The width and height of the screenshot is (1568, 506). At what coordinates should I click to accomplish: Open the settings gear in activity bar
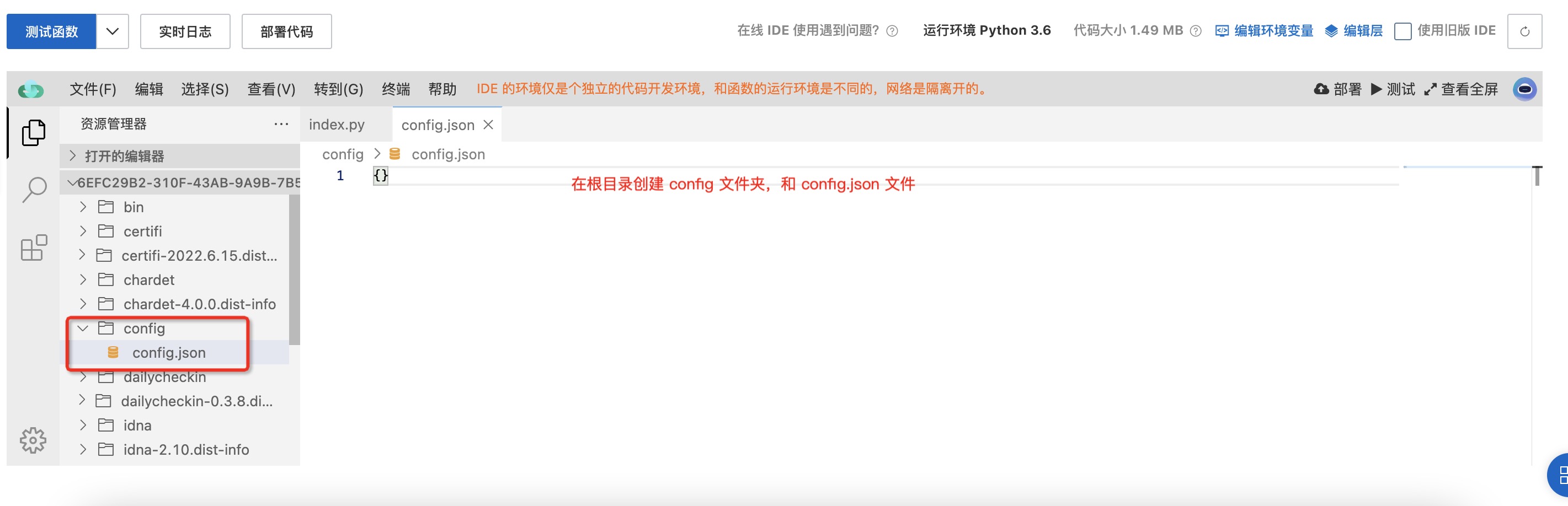click(33, 440)
